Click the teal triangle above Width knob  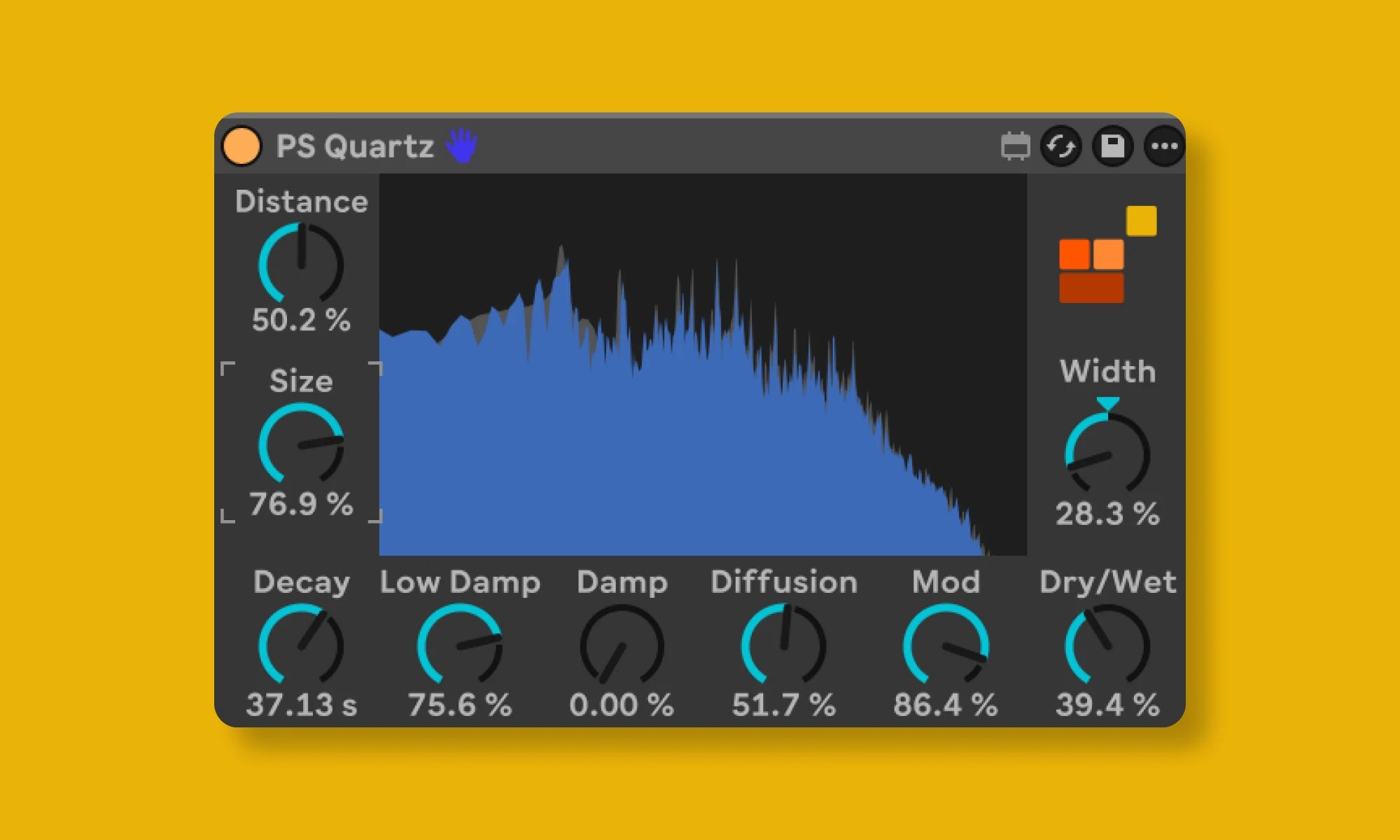tap(1107, 403)
